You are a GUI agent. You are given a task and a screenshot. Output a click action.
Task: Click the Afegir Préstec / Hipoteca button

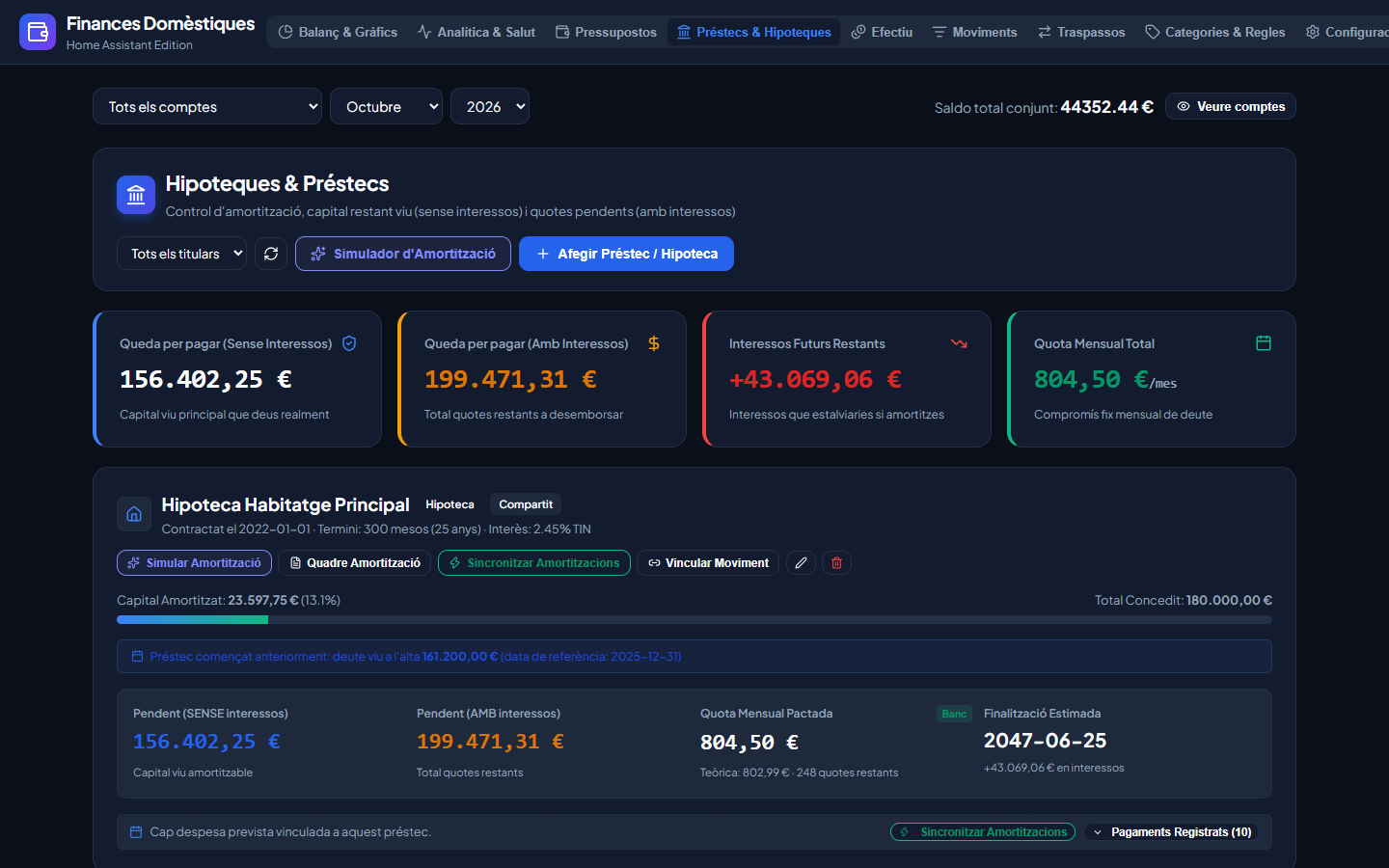626,254
